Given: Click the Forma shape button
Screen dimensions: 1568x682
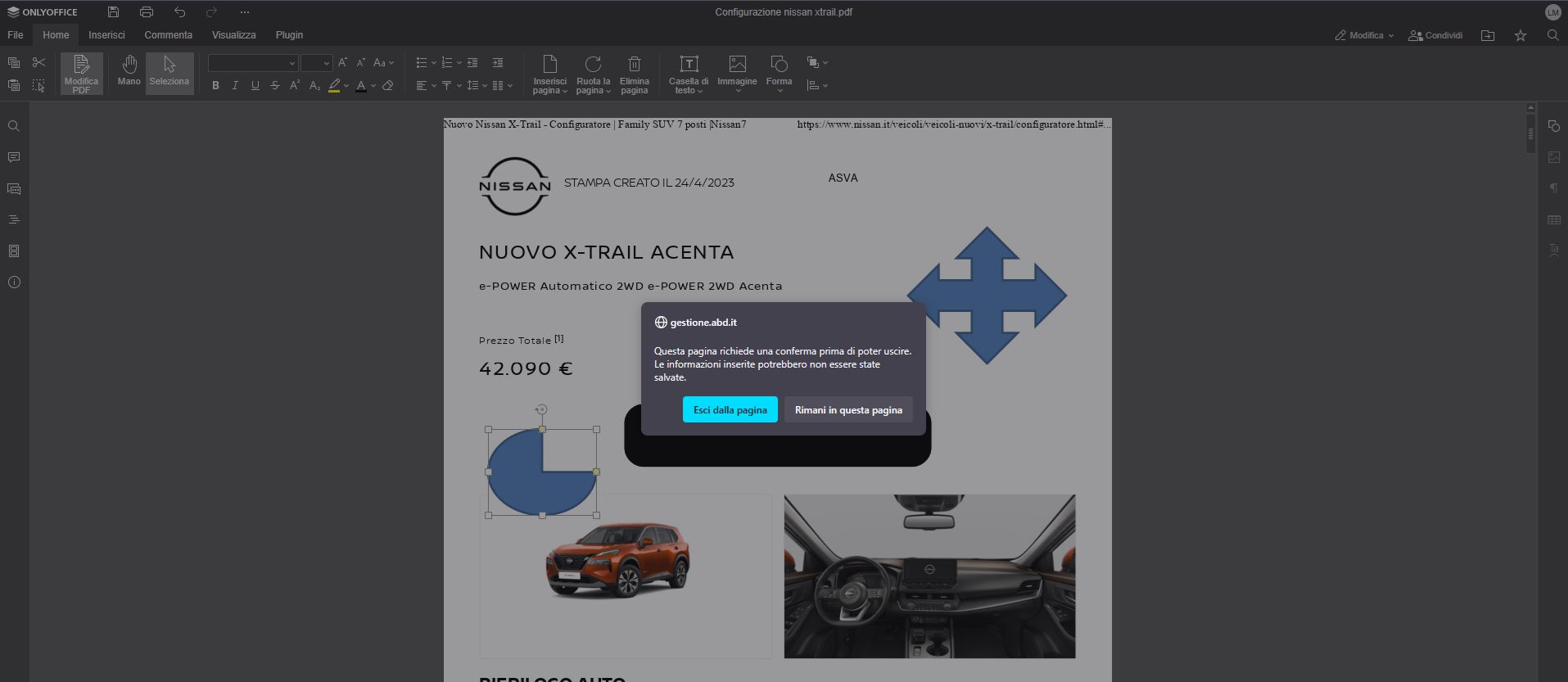Looking at the screenshot, I should 779,75.
